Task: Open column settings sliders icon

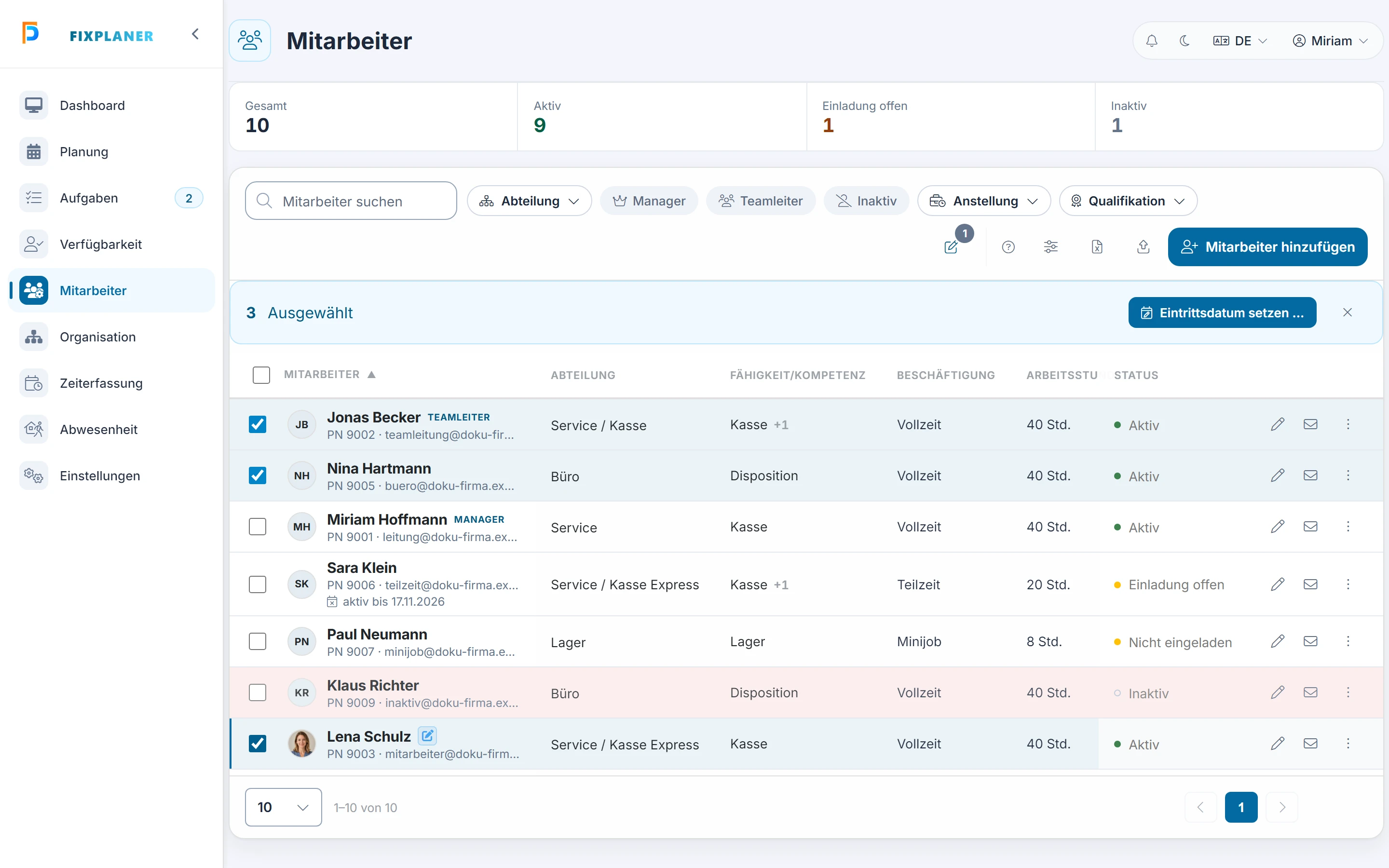Action: click(1050, 247)
